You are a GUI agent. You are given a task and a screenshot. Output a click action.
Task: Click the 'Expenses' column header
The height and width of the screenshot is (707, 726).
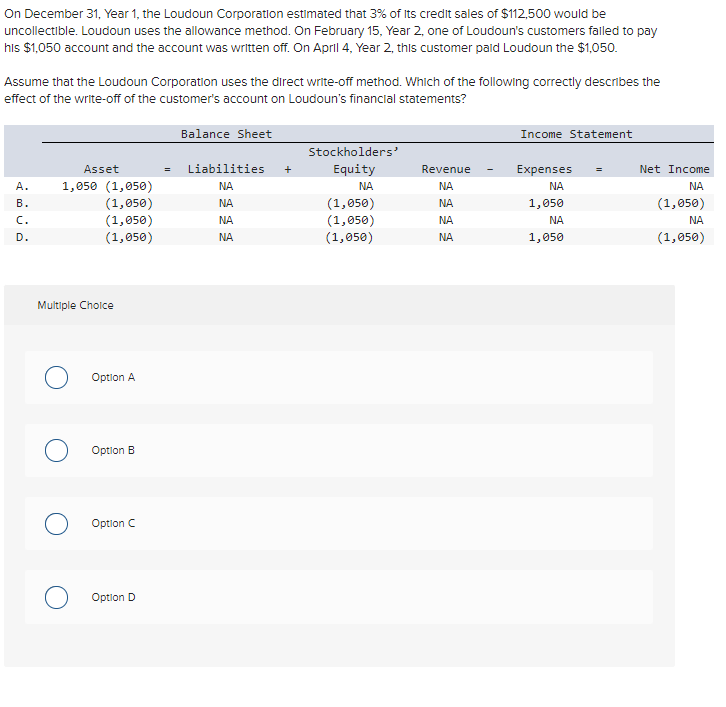coord(544,169)
